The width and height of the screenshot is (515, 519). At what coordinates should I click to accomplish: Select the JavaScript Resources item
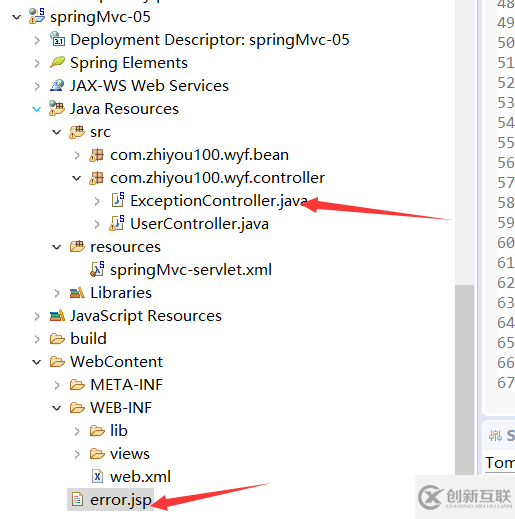pyautogui.click(x=146, y=316)
